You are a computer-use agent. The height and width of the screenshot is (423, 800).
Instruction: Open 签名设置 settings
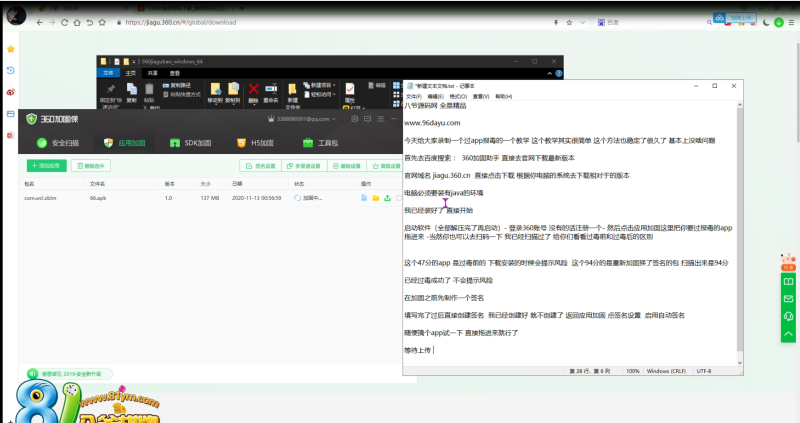261,166
